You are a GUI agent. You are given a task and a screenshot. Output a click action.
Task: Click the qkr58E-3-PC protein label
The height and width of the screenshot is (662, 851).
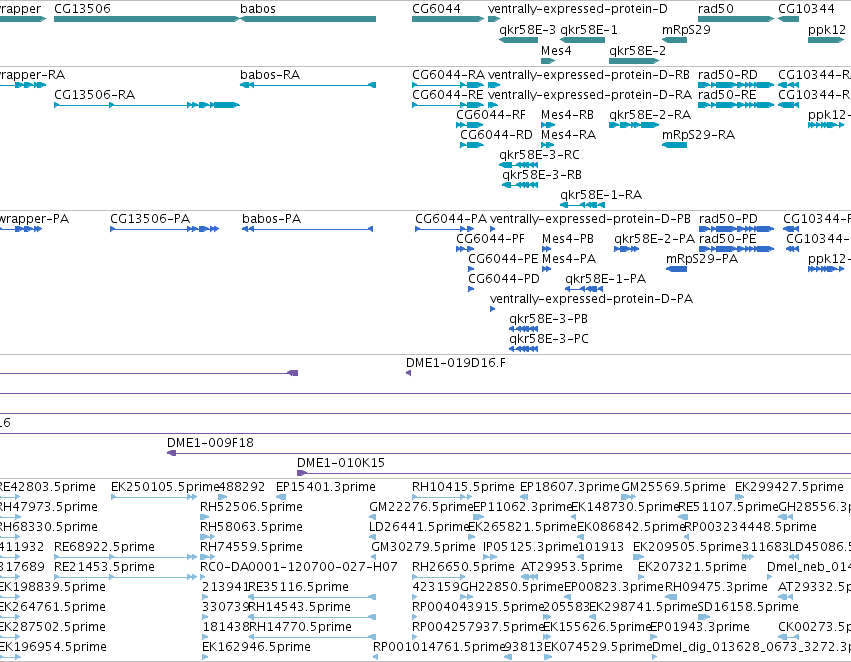pyautogui.click(x=549, y=340)
